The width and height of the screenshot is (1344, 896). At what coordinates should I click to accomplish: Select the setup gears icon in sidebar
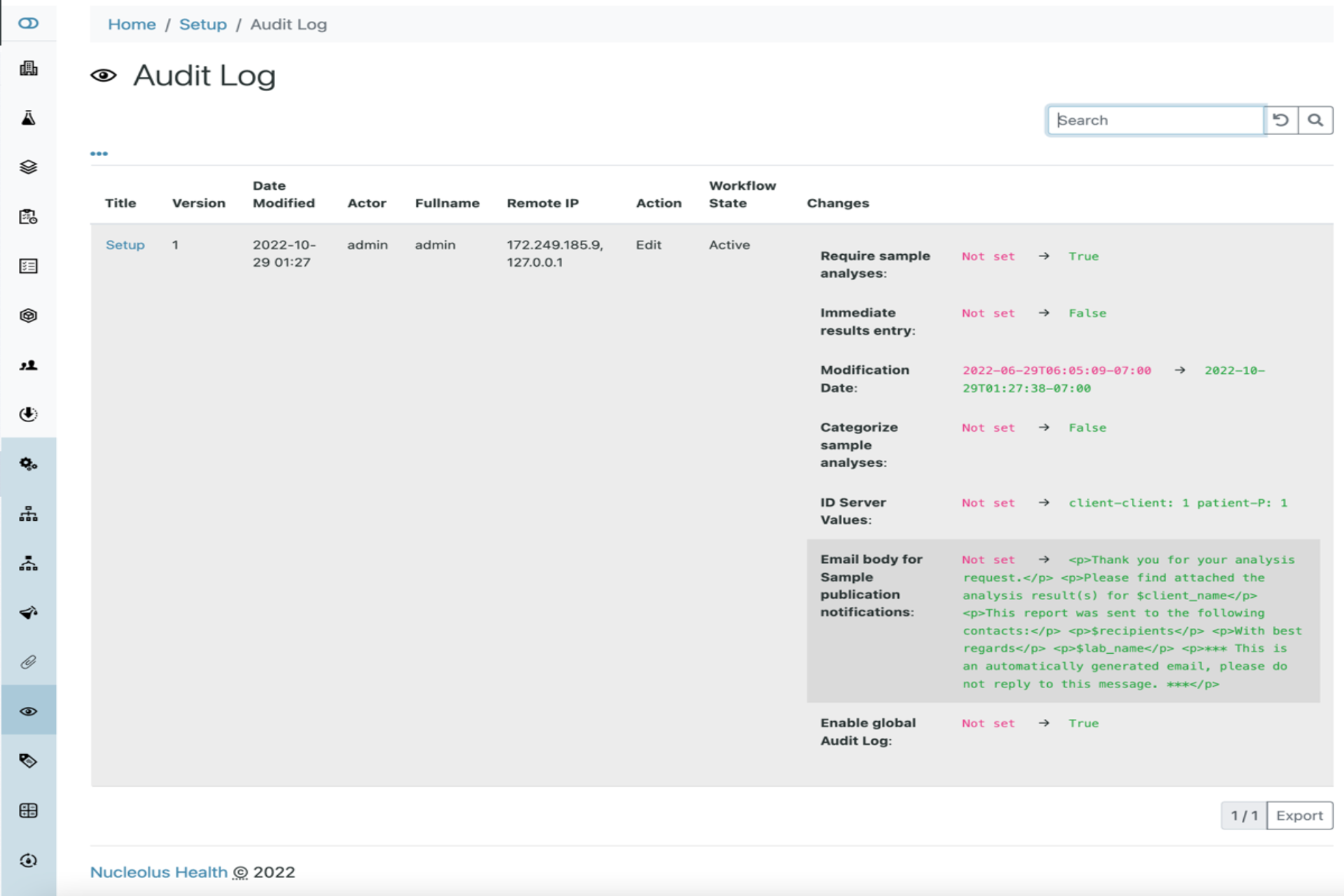(x=28, y=463)
